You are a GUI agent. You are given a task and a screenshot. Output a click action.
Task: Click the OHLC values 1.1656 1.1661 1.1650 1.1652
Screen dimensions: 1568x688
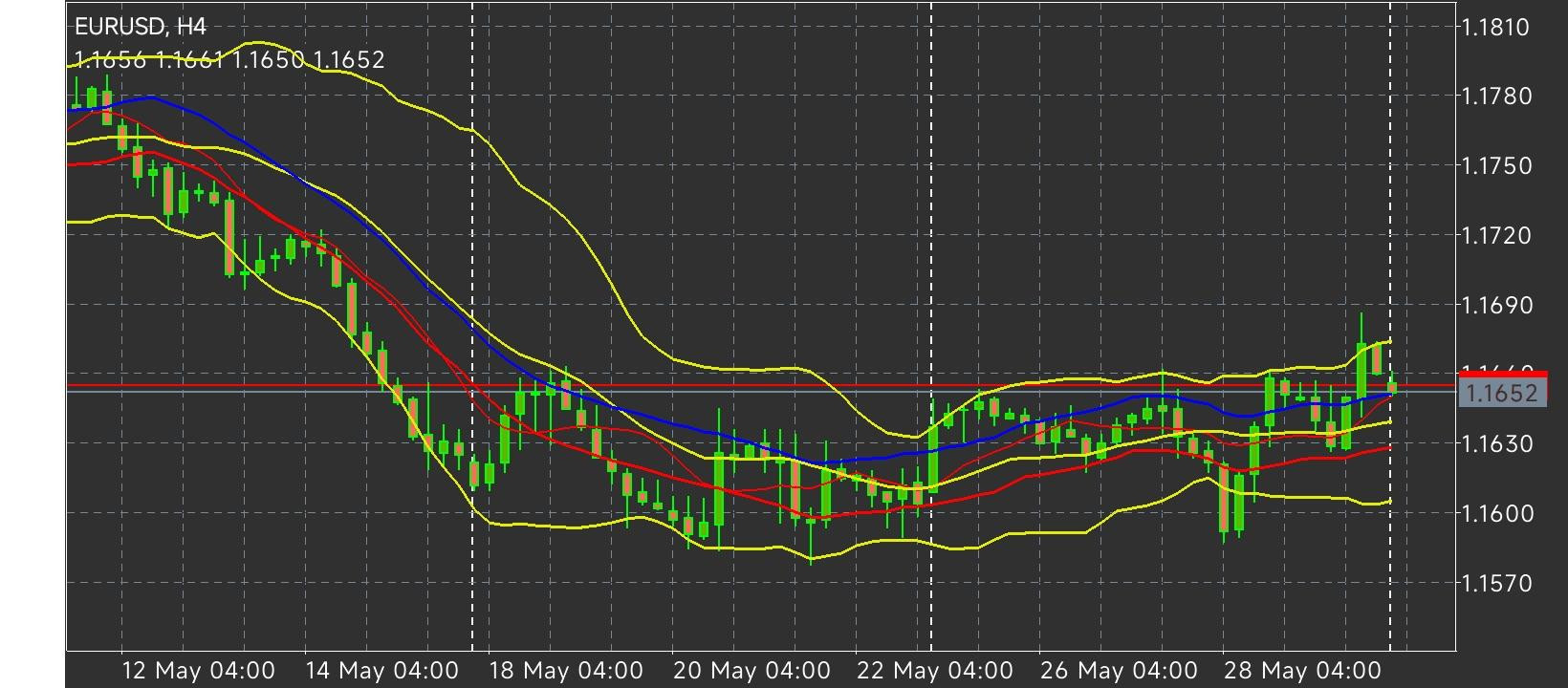pos(229,60)
